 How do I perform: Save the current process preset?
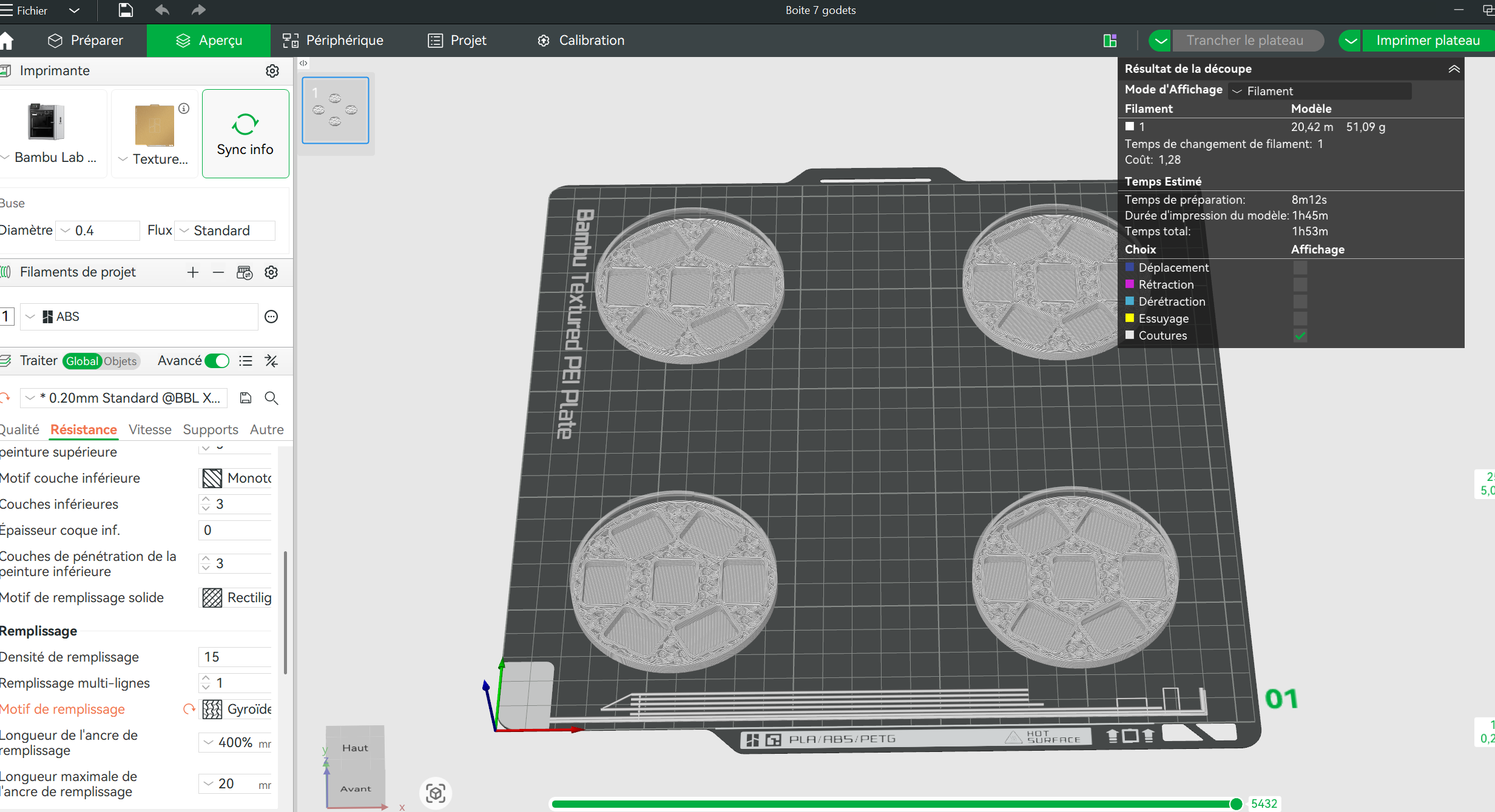click(245, 398)
